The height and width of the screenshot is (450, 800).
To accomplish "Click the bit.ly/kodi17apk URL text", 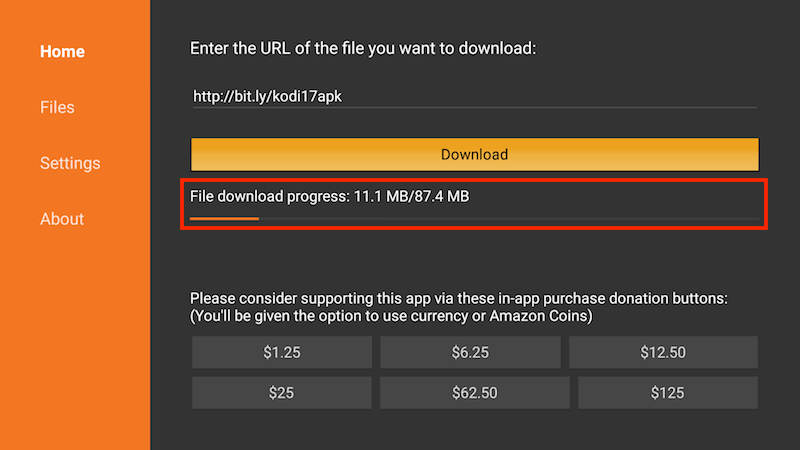I will (x=267, y=96).
